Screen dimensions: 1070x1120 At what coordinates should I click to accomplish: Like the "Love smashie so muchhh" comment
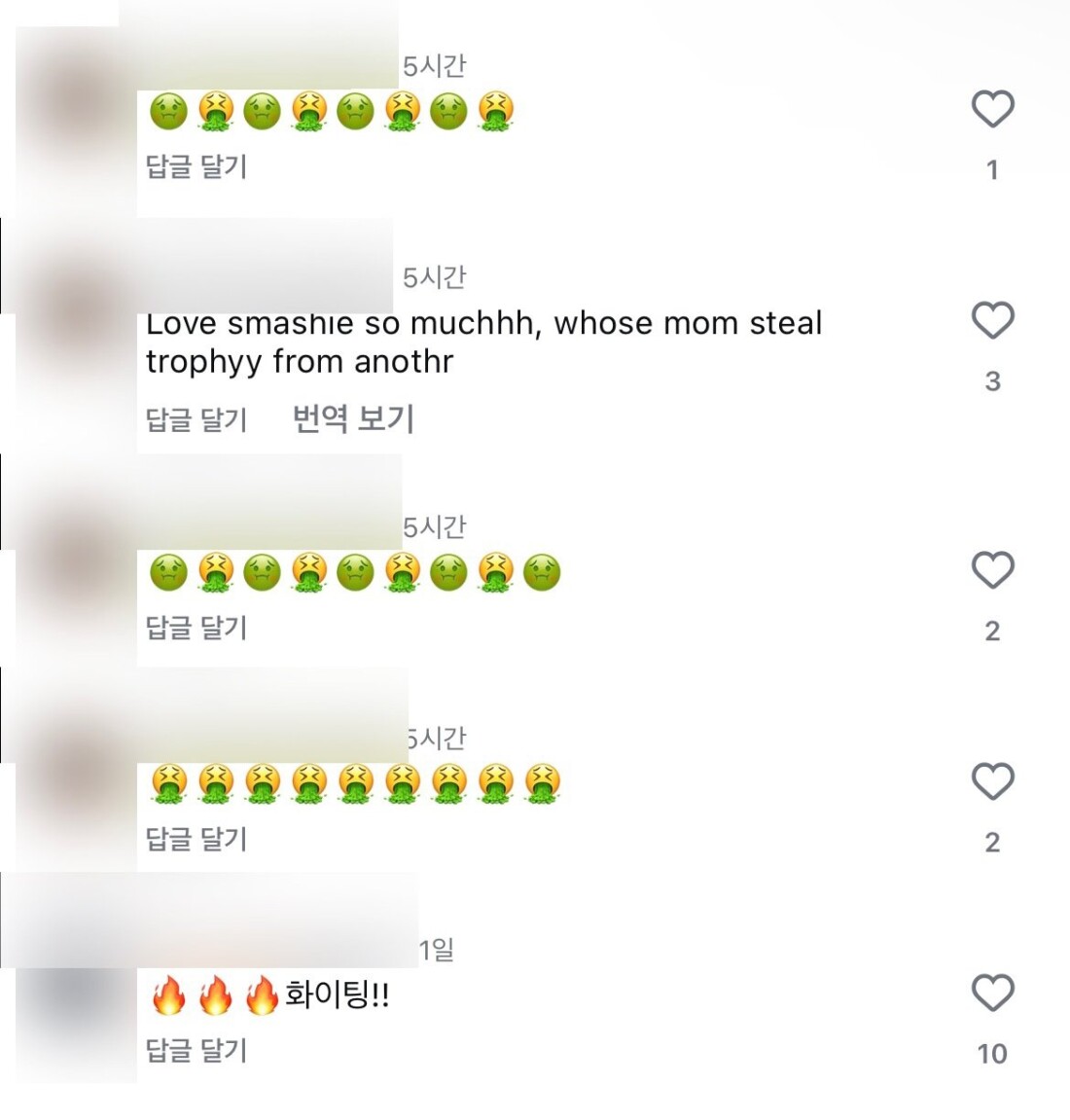click(x=993, y=320)
